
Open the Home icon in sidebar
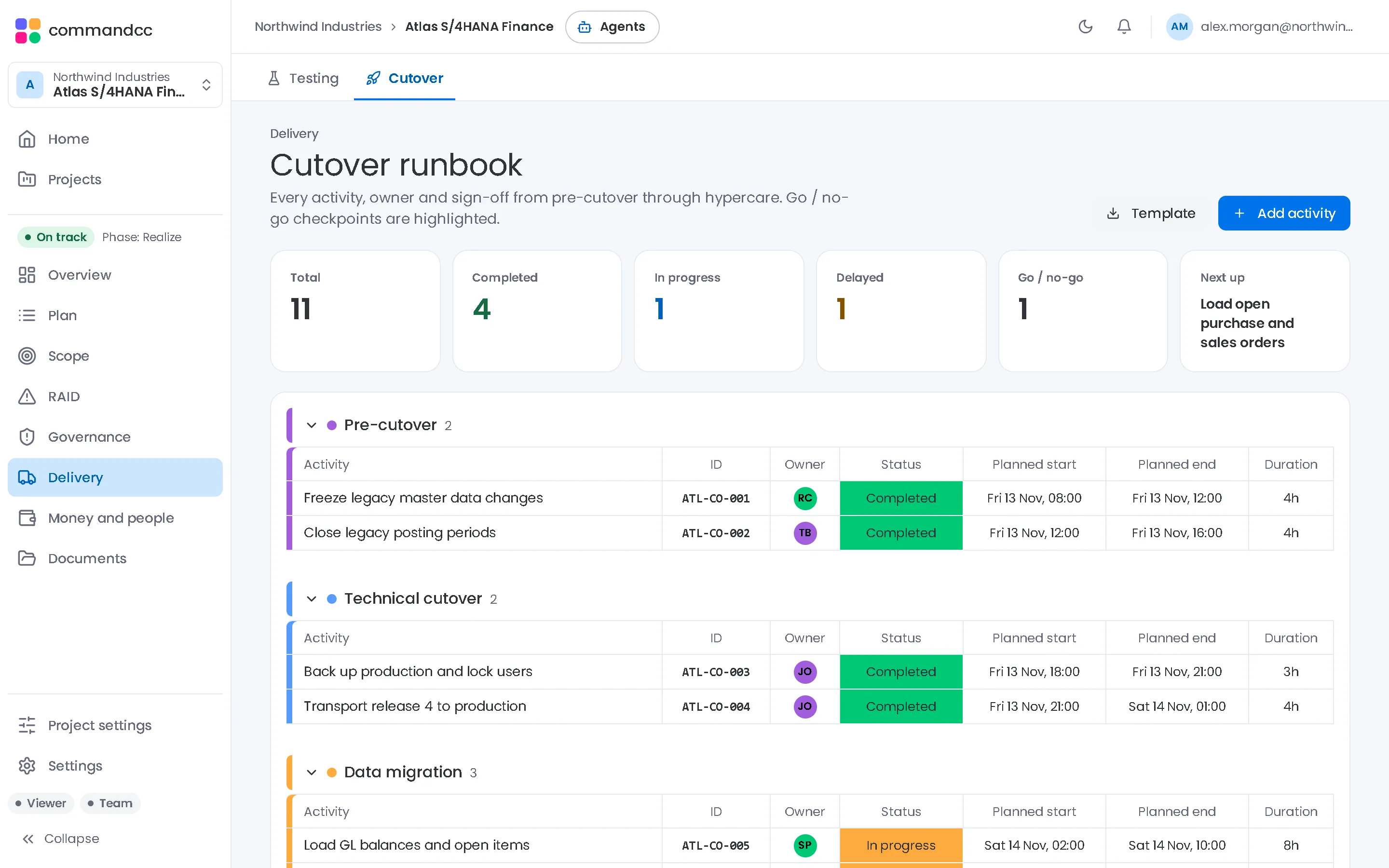tap(27, 139)
